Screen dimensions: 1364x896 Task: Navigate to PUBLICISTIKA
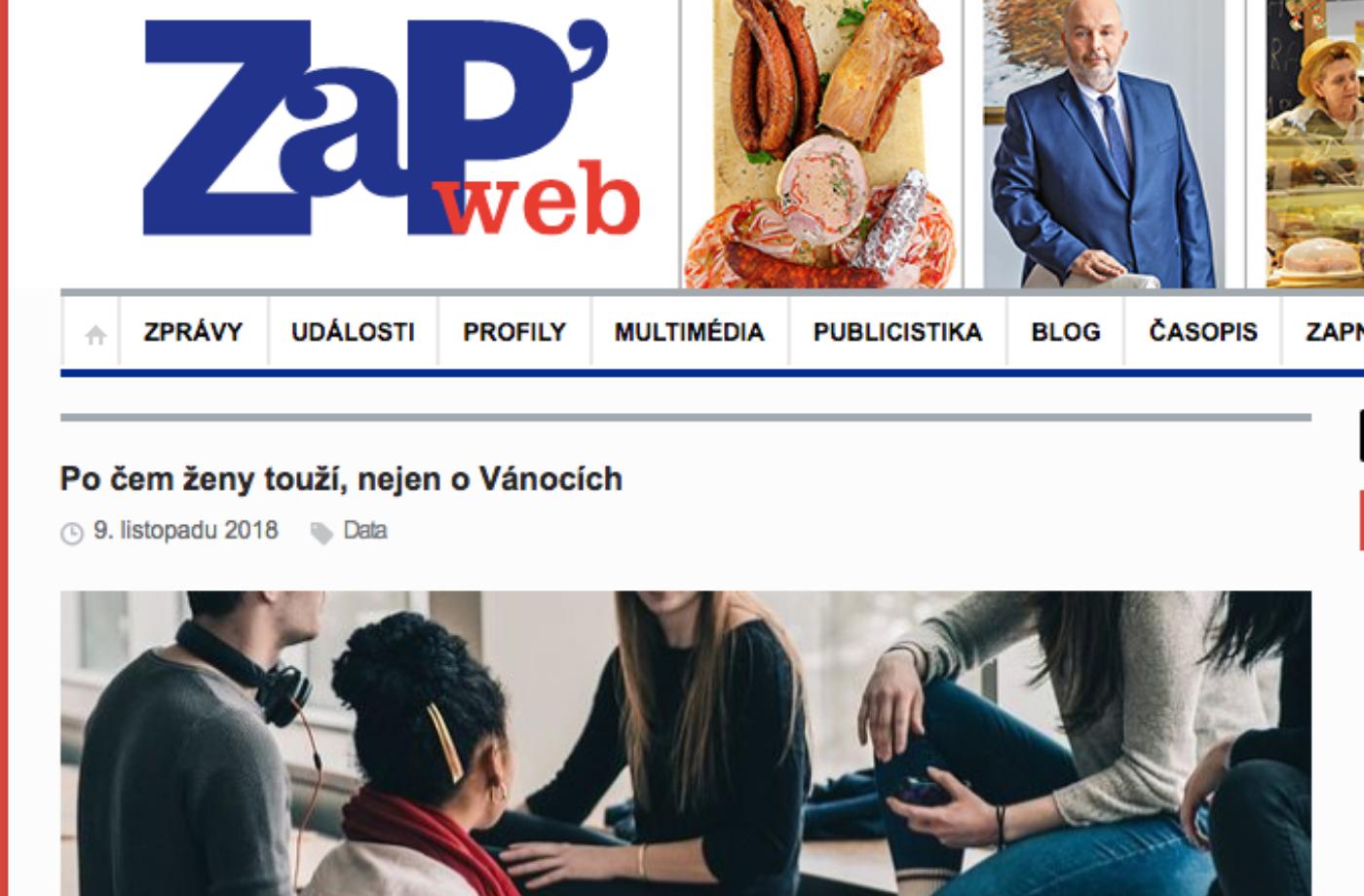[x=897, y=332]
